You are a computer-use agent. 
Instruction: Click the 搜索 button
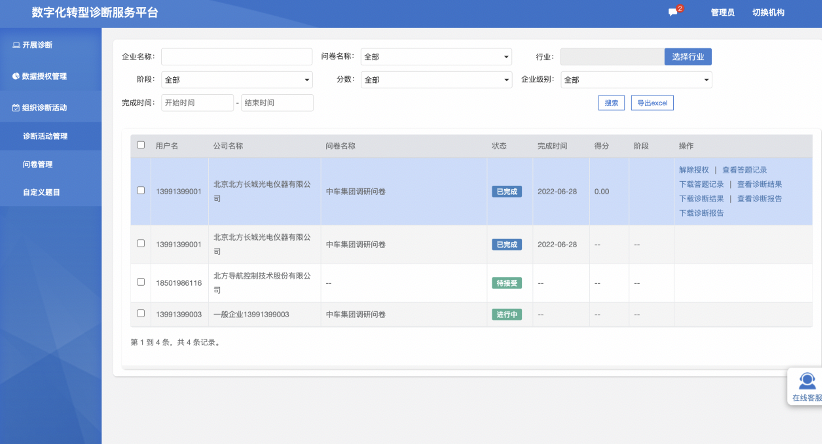tap(611, 103)
